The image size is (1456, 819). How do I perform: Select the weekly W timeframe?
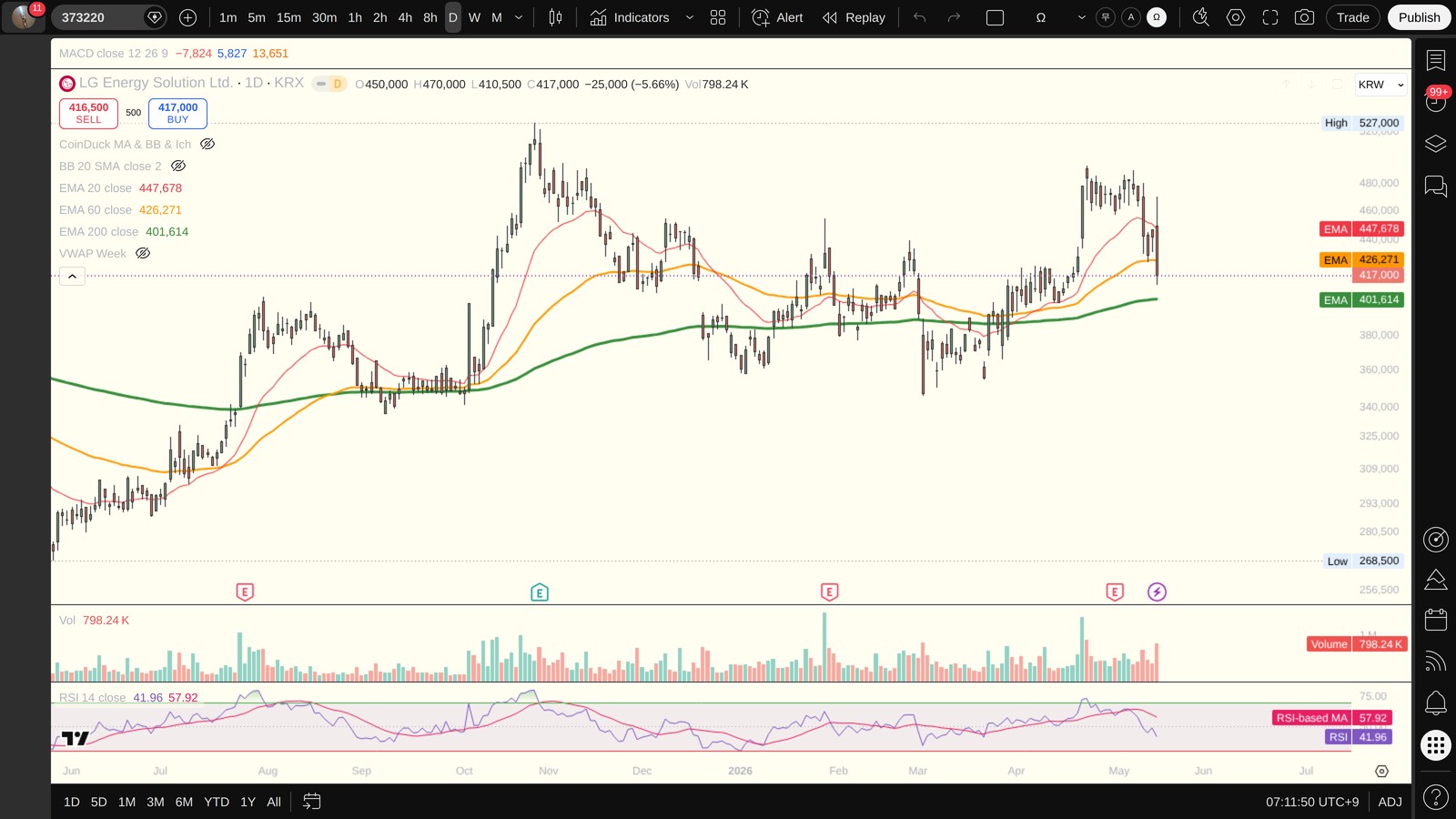coord(474,17)
